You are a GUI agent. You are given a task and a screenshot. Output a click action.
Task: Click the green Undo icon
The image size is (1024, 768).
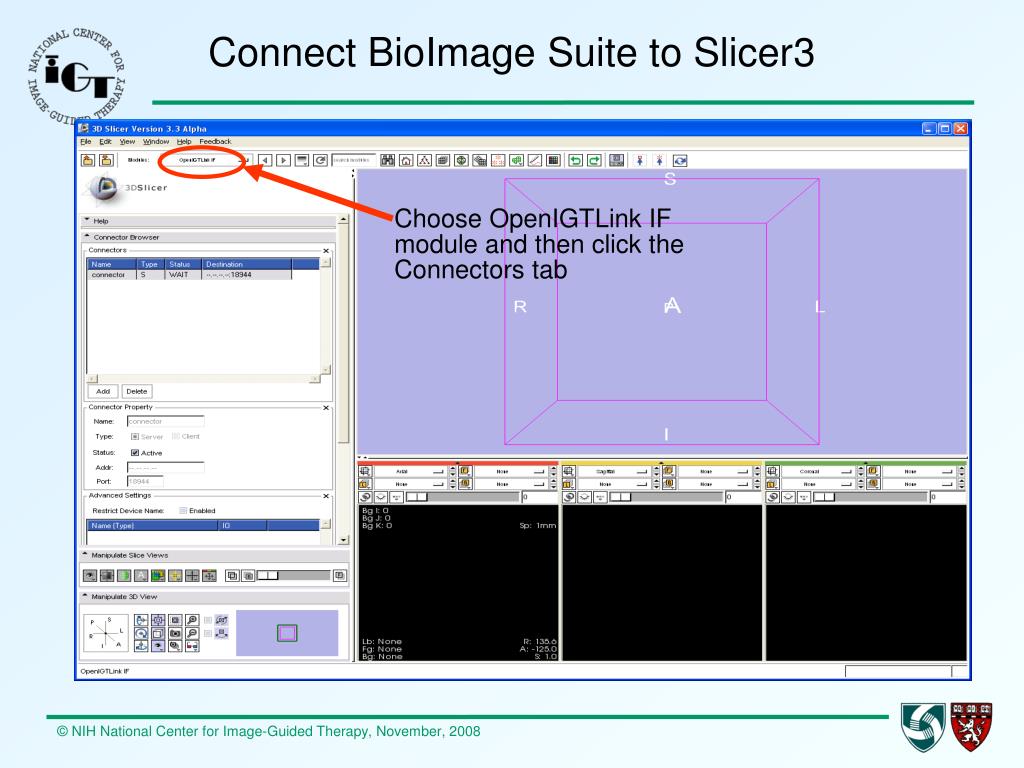click(575, 160)
